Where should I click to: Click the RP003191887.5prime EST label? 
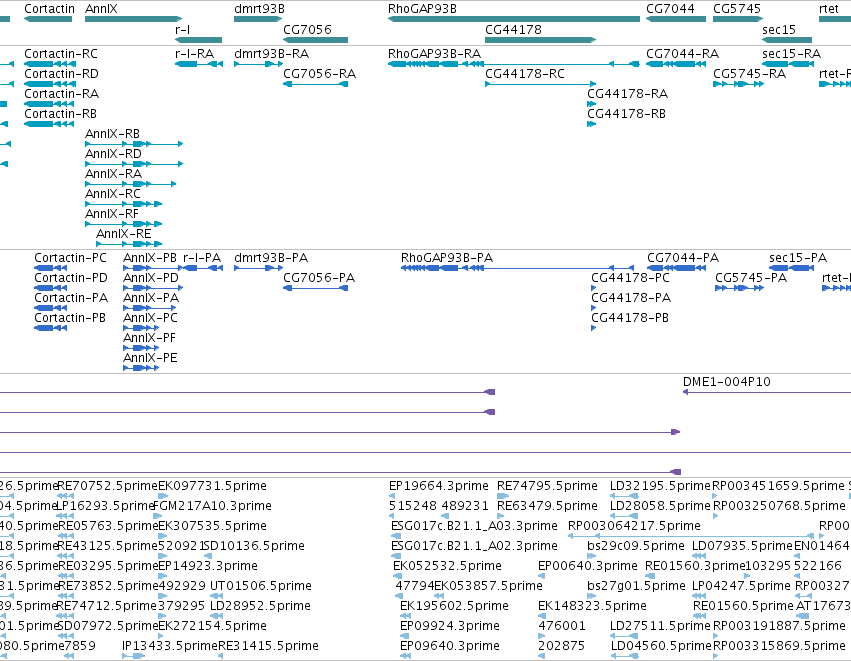779,626
